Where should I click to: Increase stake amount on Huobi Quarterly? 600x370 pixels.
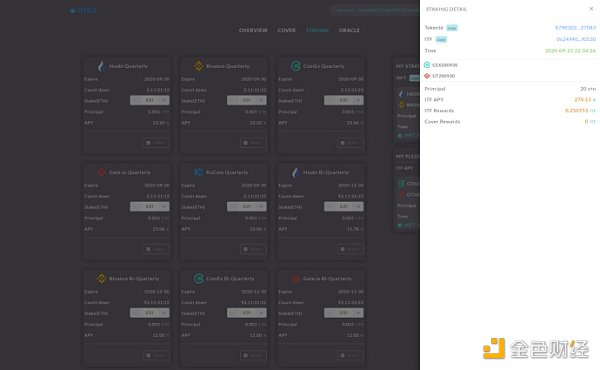165,100
